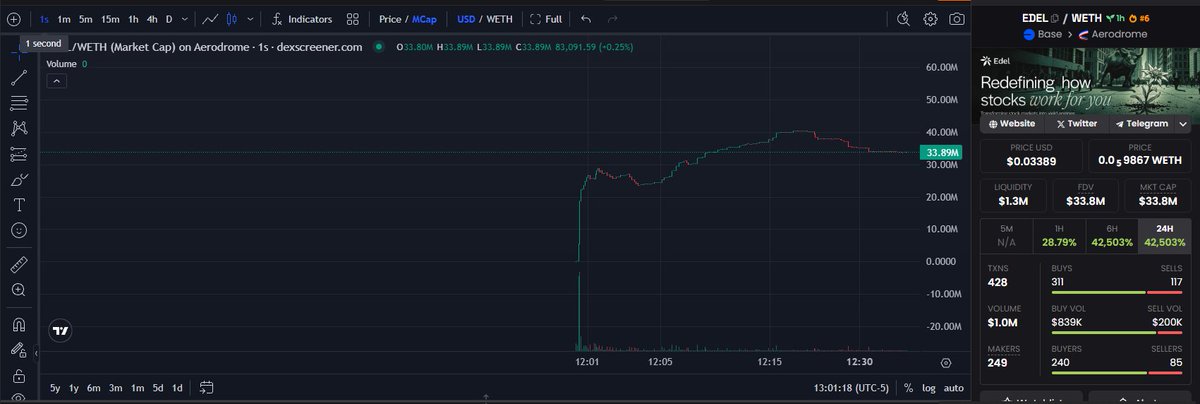1200x404 pixels.
Task: Select the 1m interval
Action: click(64, 18)
